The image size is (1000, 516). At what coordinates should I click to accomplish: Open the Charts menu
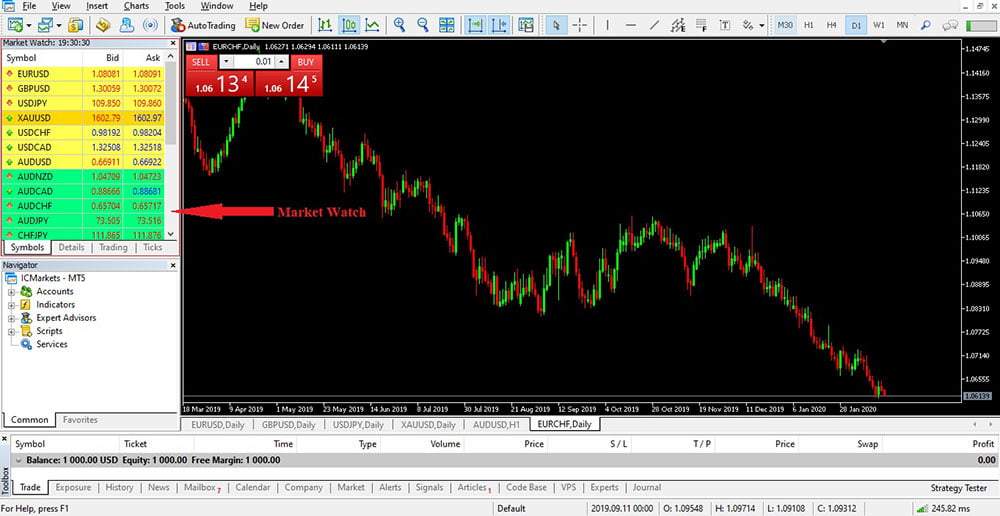136,6
